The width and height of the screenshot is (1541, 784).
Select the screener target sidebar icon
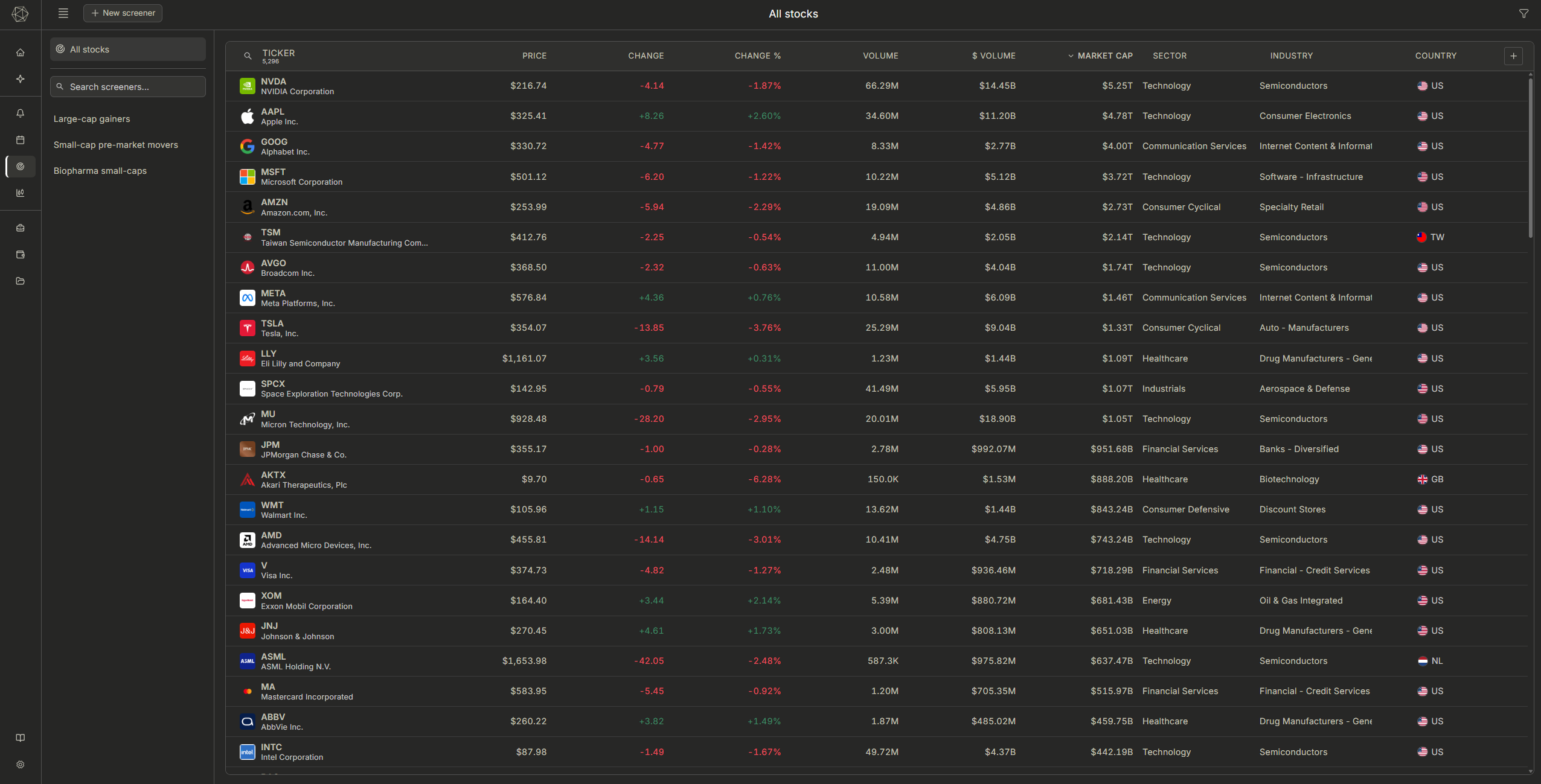[x=21, y=167]
